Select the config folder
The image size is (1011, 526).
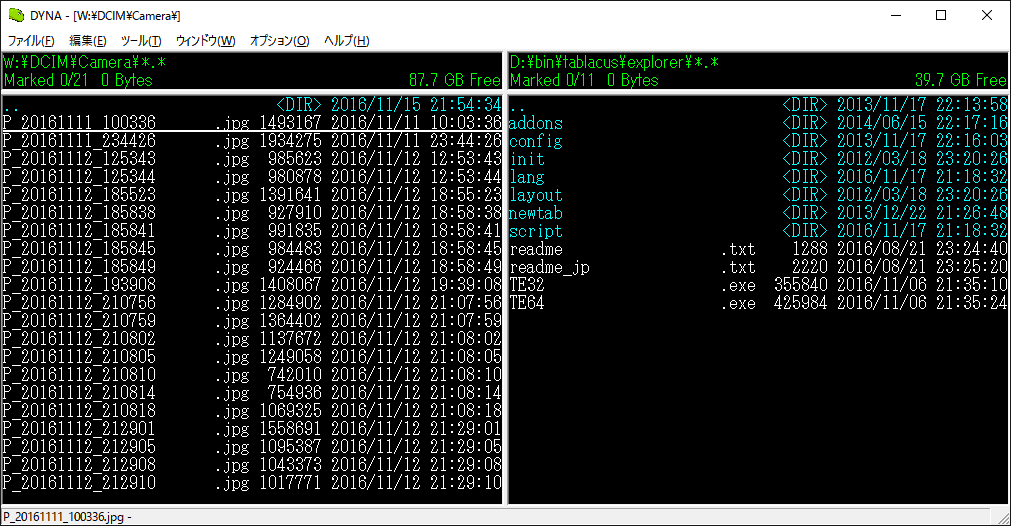[758, 141]
